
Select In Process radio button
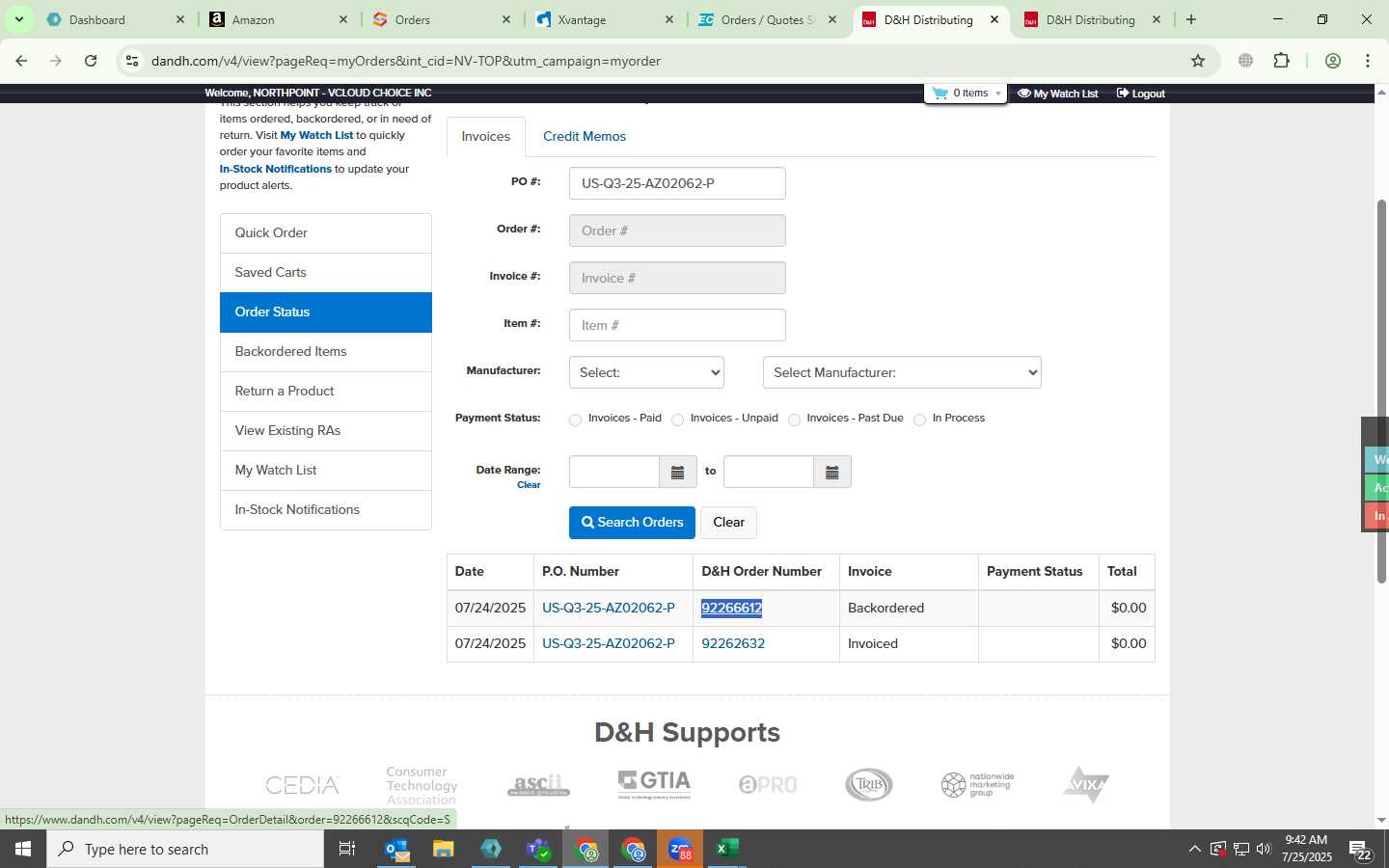[x=920, y=420]
